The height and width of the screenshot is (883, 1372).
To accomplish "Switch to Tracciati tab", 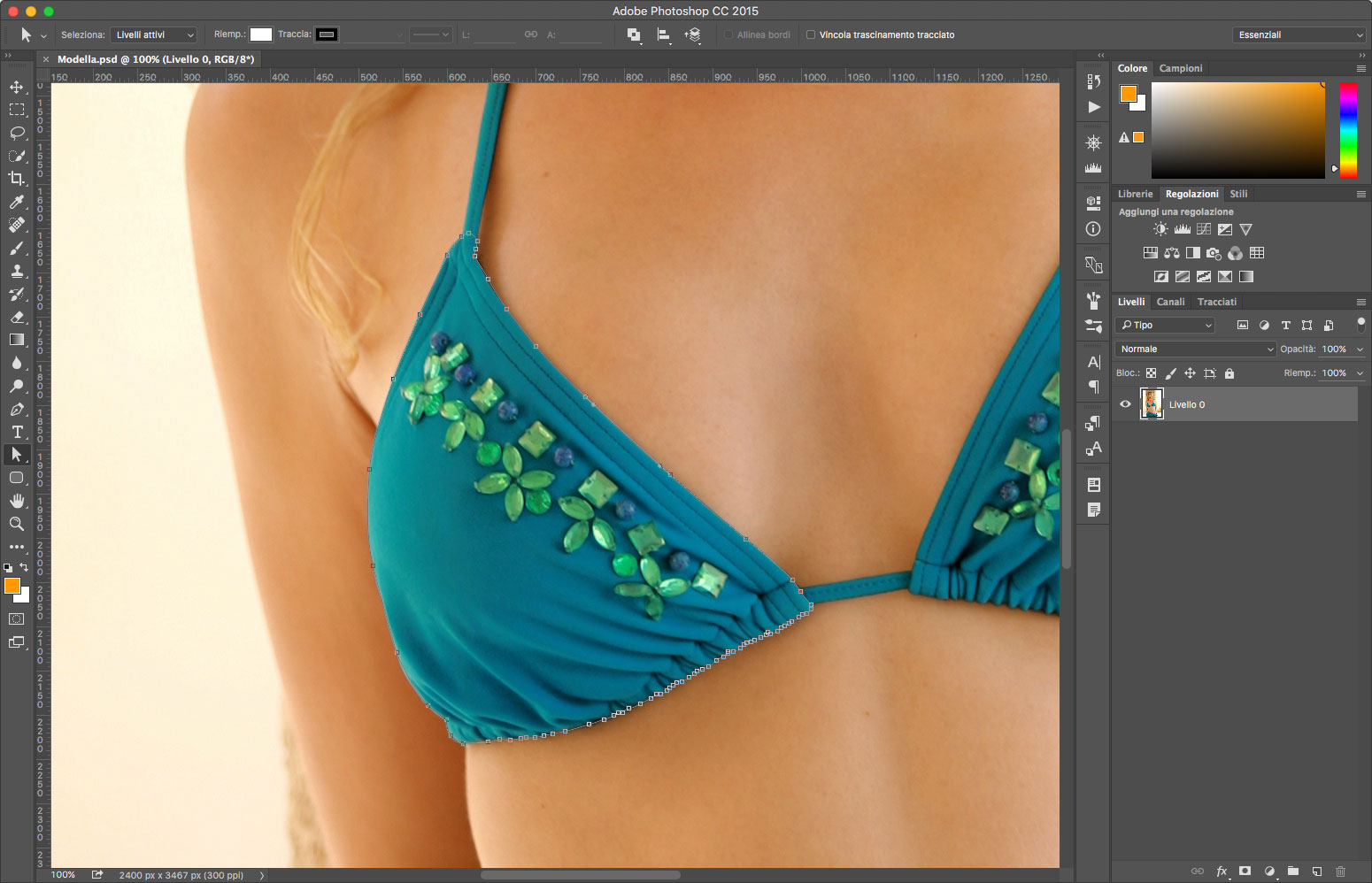I will pyautogui.click(x=1217, y=302).
